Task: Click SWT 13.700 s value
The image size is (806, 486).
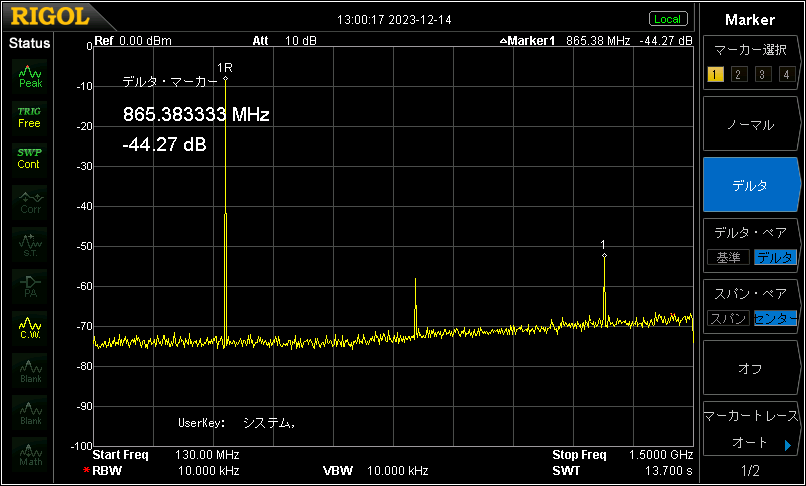Action: (669, 471)
